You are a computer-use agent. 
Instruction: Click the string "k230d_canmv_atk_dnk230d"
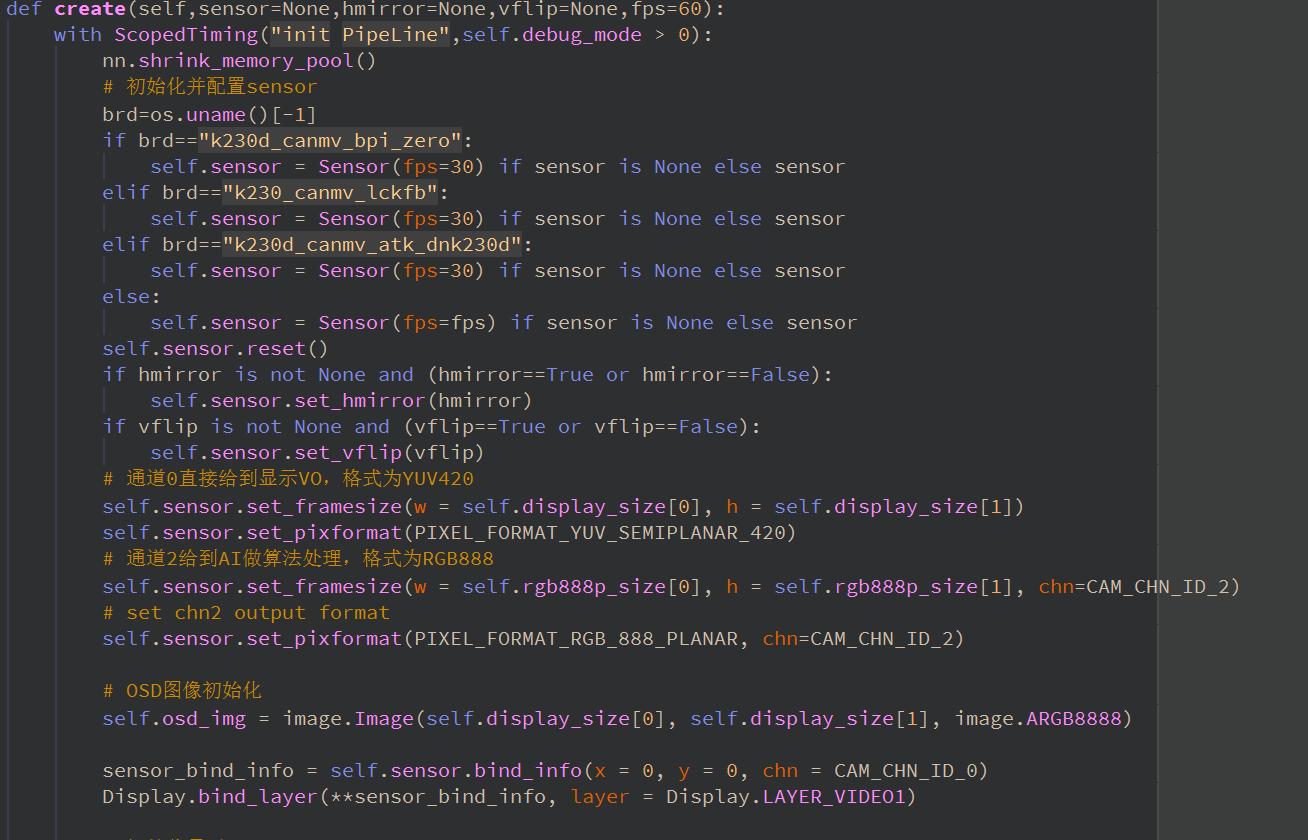371,244
